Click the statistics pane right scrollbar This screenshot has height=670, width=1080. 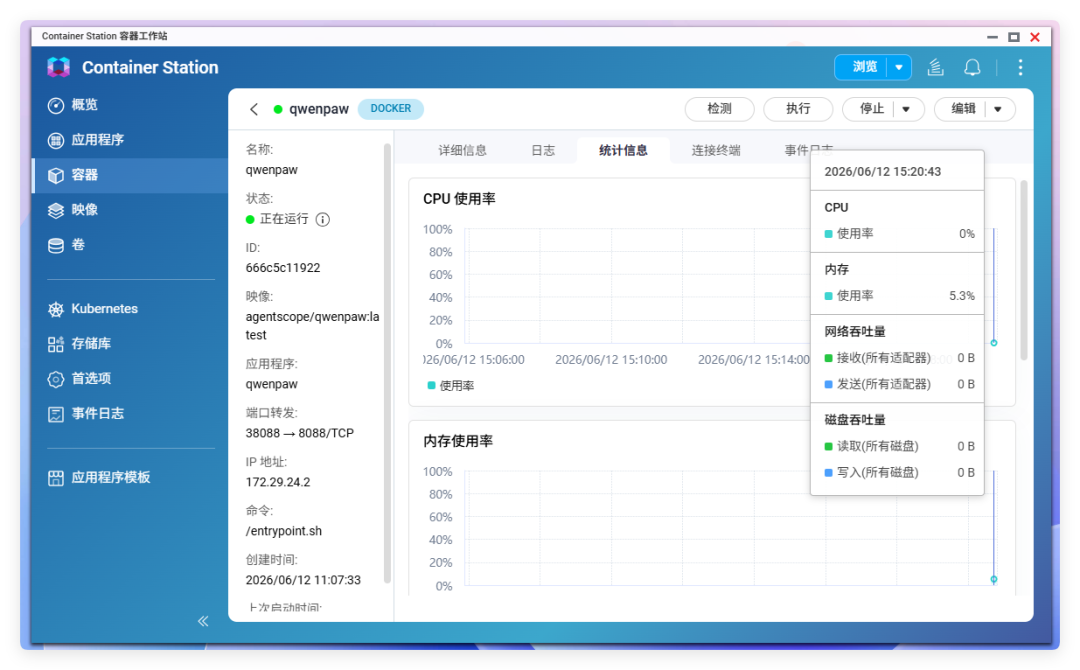(x=1024, y=270)
